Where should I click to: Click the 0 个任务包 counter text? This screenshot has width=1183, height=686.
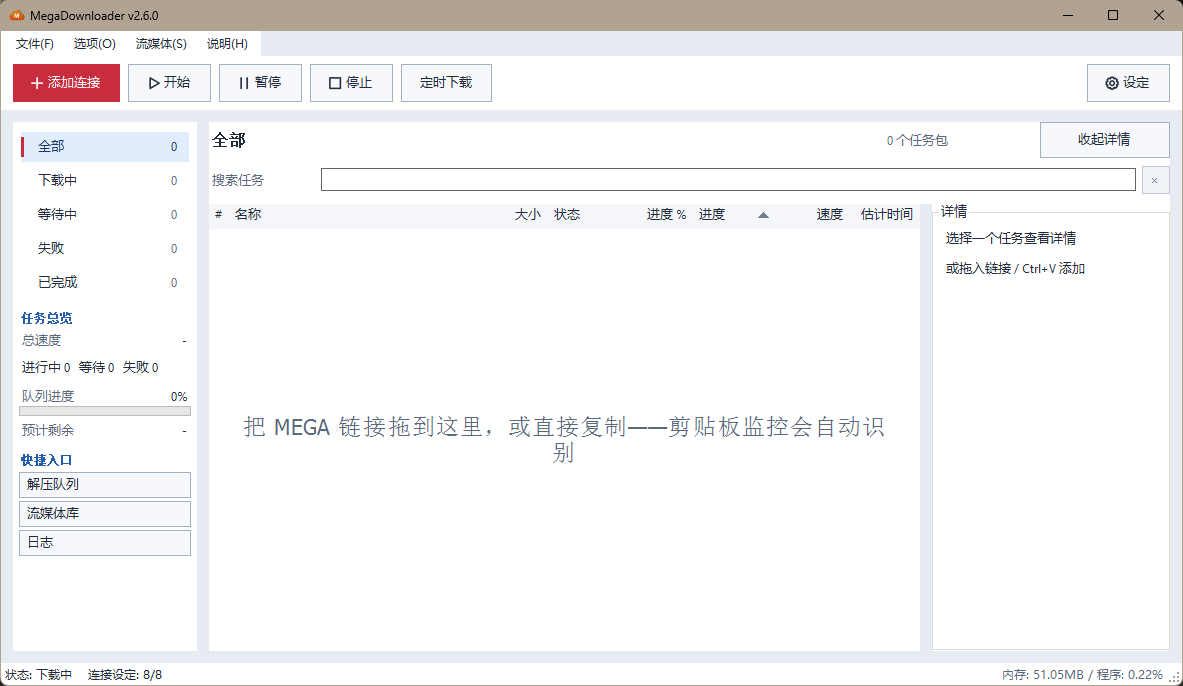[x=917, y=140]
